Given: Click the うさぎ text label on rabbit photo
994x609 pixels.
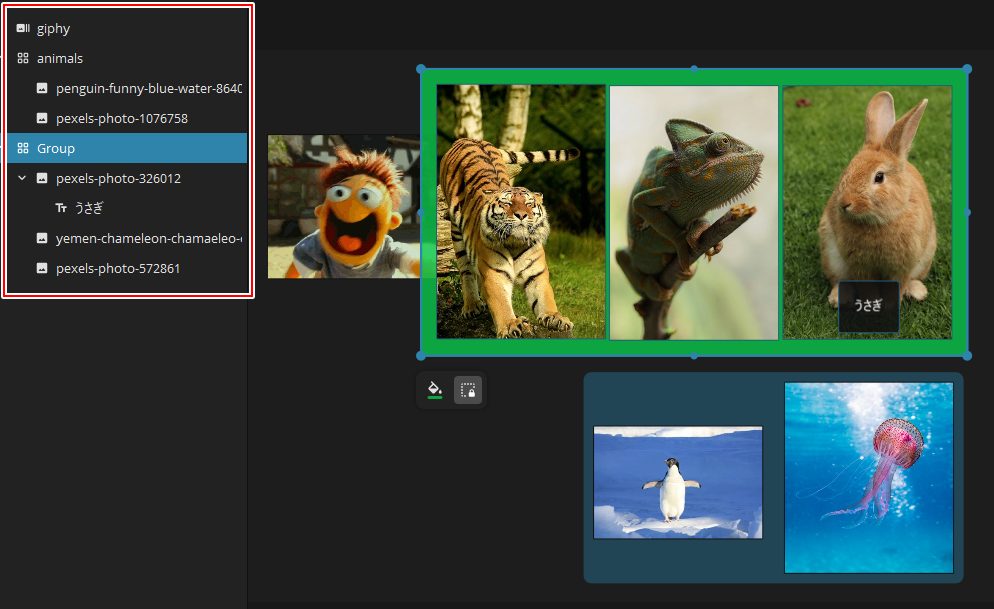Looking at the screenshot, I should coord(868,306).
